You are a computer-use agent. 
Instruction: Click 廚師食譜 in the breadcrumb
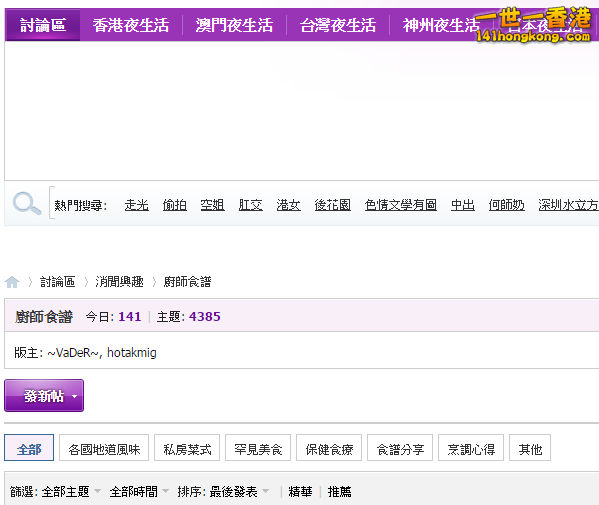point(187,282)
